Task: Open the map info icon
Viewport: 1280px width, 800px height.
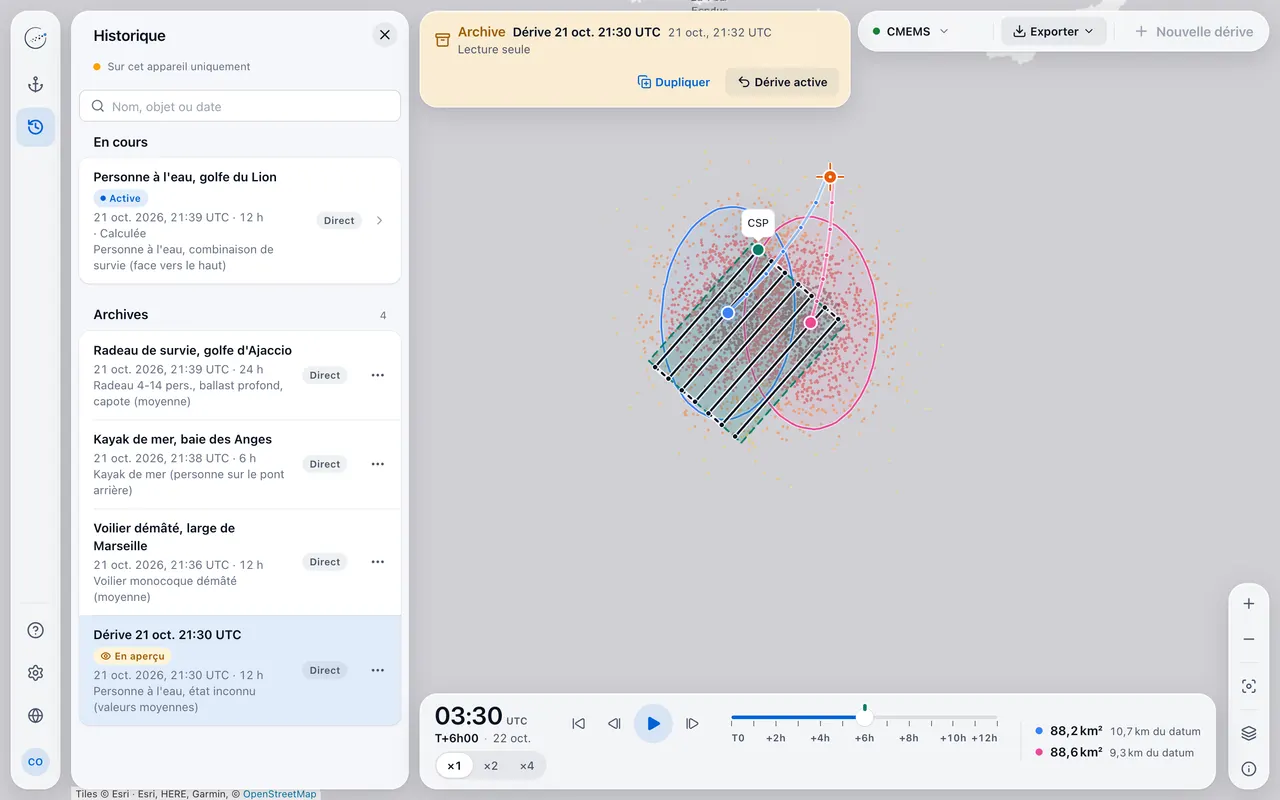Action: tap(1248, 769)
